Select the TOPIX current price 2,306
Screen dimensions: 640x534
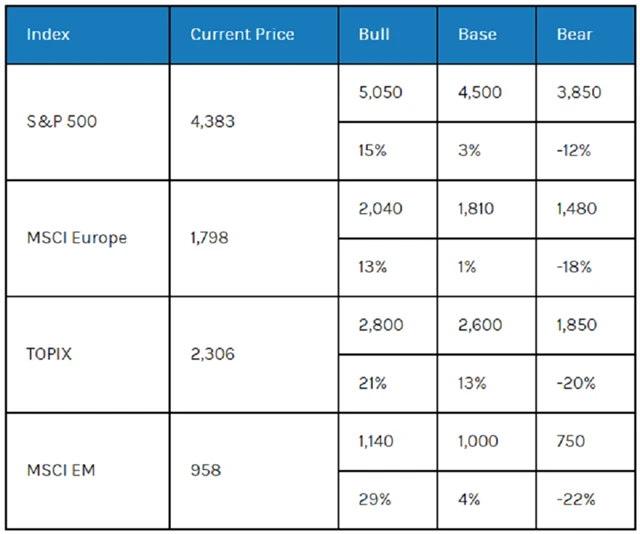212,354
